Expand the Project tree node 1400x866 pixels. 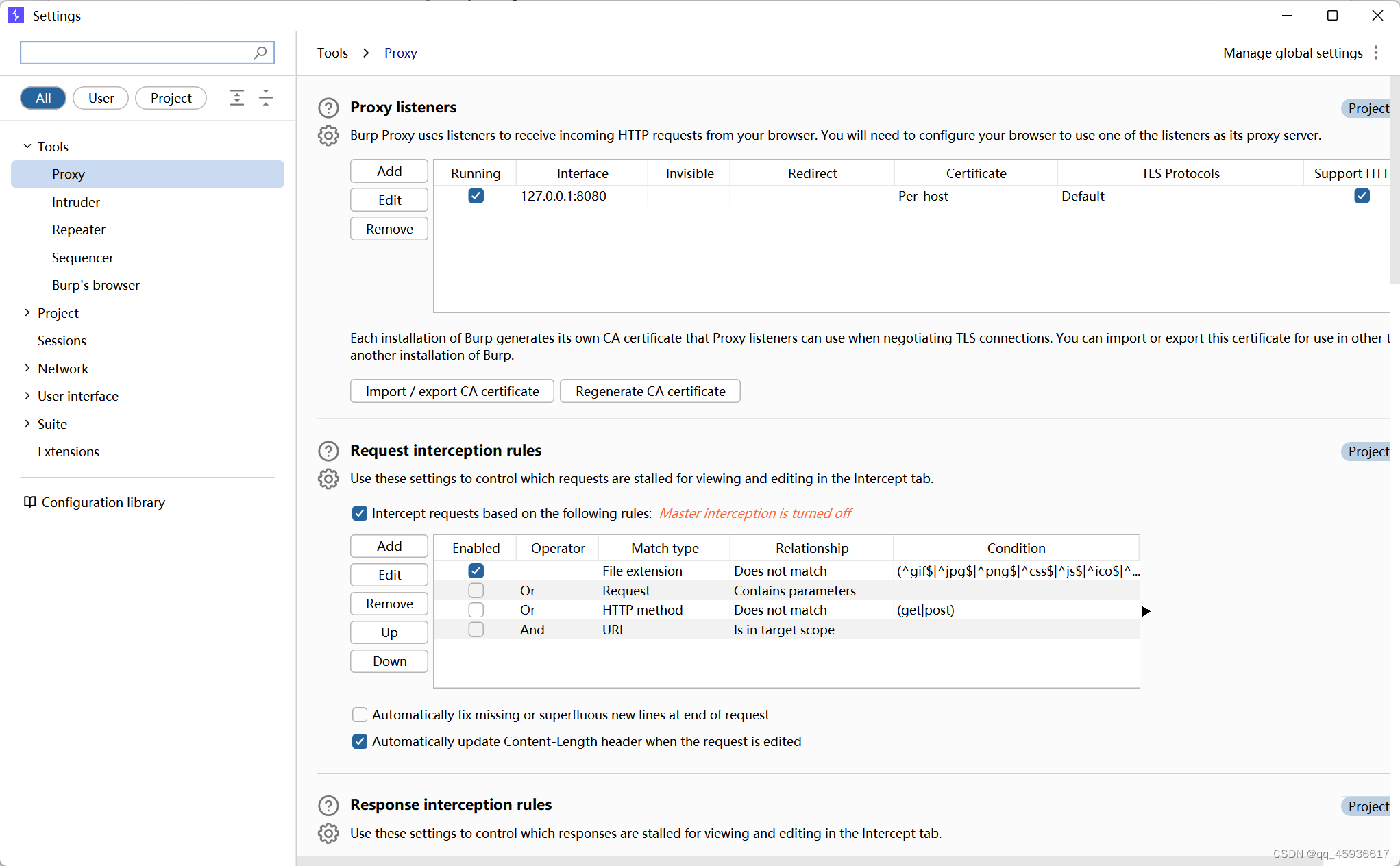click(x=27, y=312)
